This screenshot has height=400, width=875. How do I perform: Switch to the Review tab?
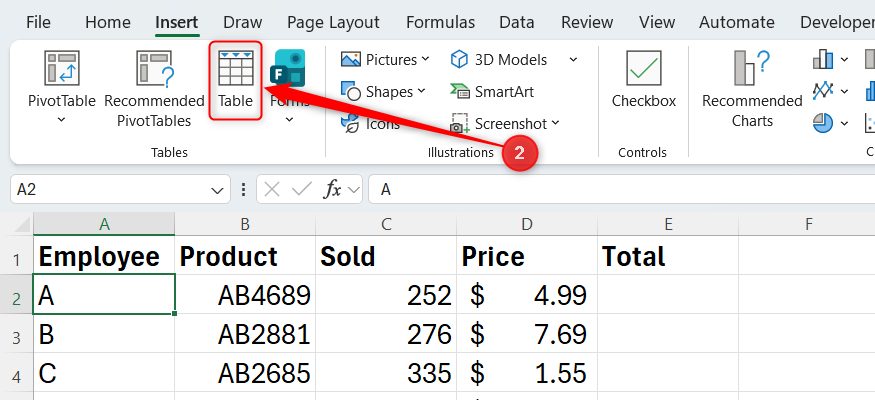(x=587, y=22)
